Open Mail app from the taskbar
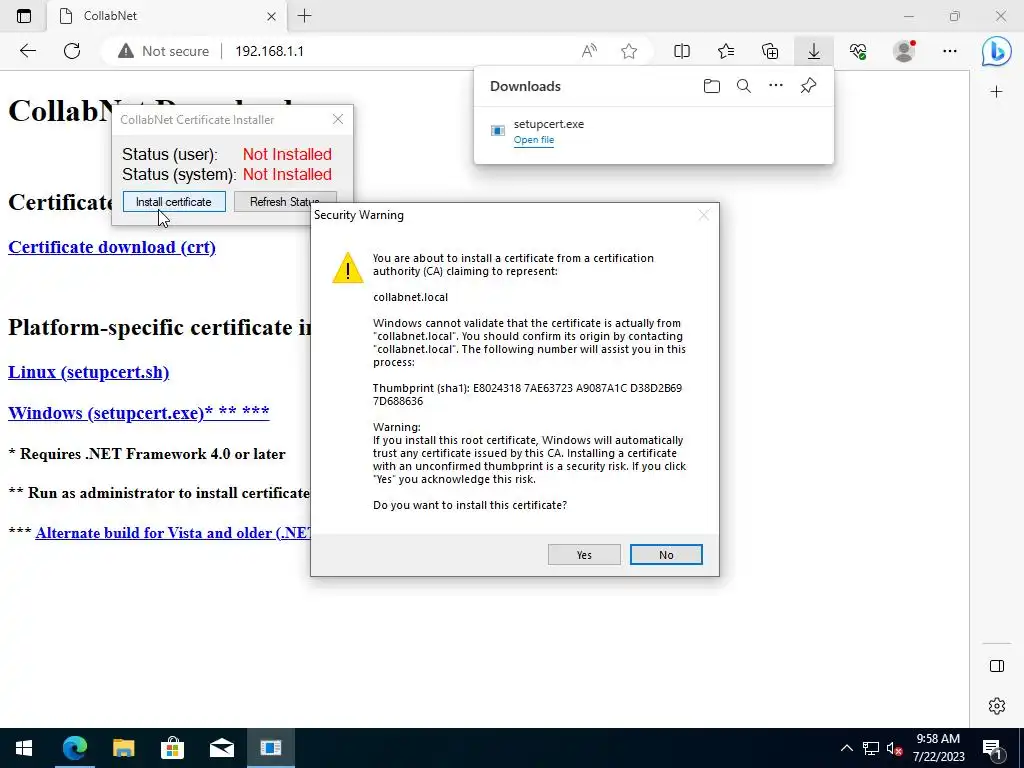Screen dimensions: 1024x768 tap(222, 748)
